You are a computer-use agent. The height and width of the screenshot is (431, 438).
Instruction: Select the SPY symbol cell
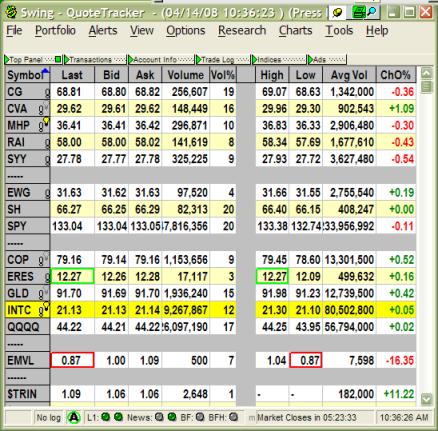pyautogui.click(x=27, y=226)
